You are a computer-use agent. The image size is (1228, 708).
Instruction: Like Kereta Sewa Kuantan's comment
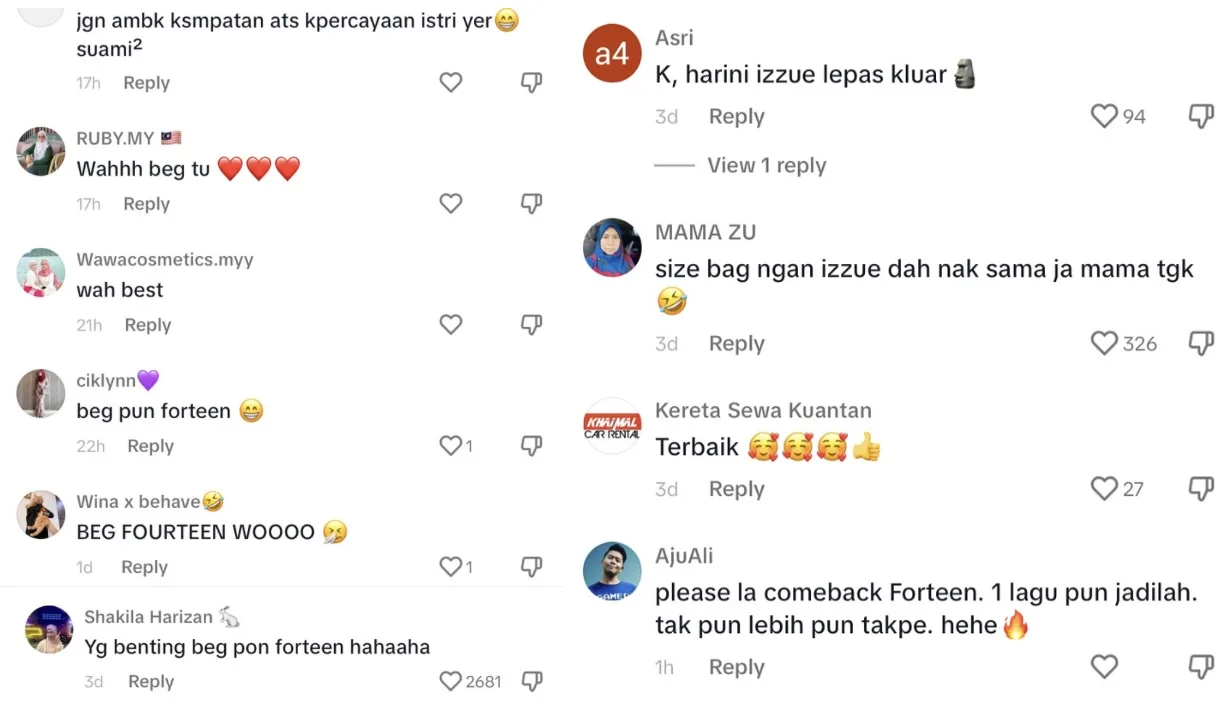[x=1104, y=489]
